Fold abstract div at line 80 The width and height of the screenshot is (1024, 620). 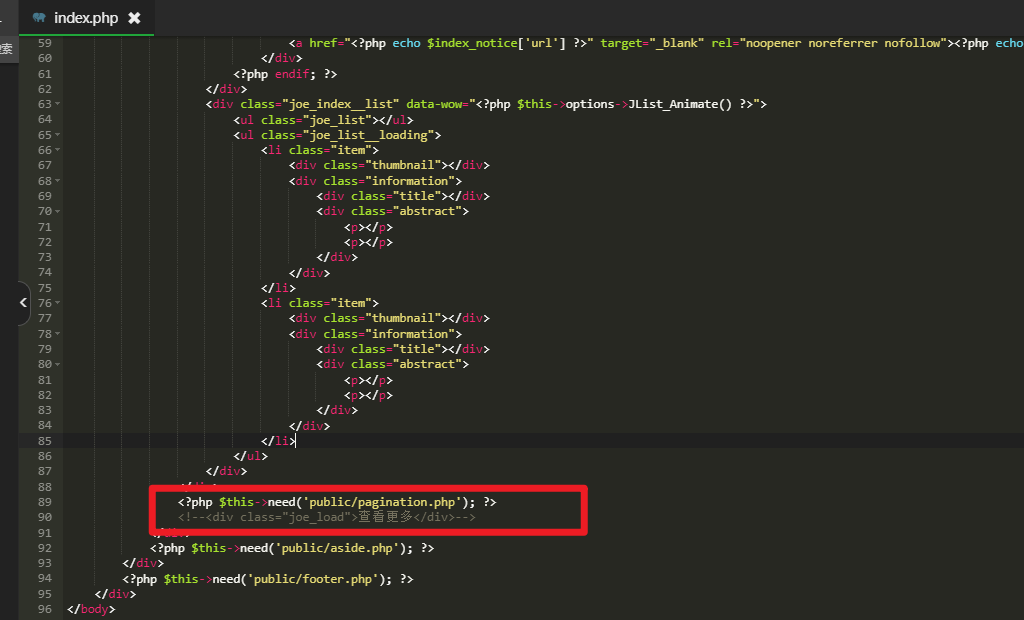[x=58, y=364]
